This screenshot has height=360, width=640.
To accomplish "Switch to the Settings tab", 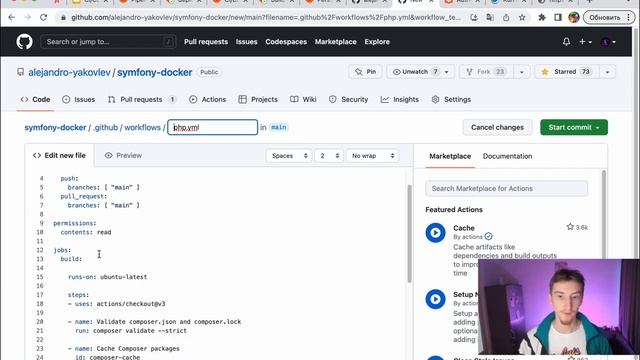I will 451,100.
